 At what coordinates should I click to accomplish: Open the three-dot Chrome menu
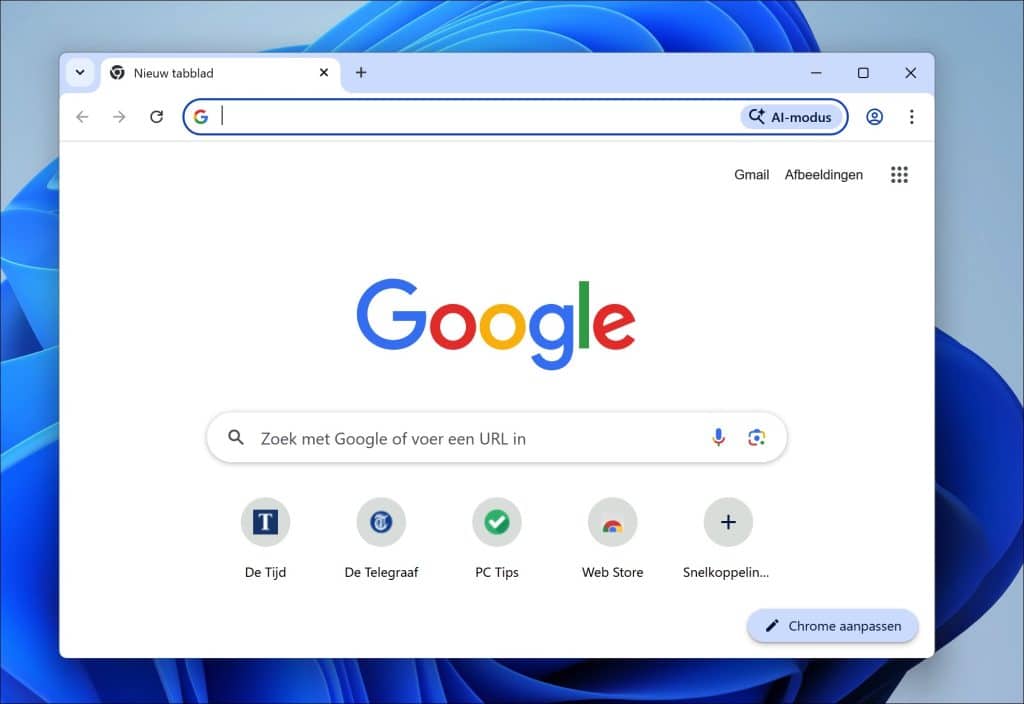point(912,116)
